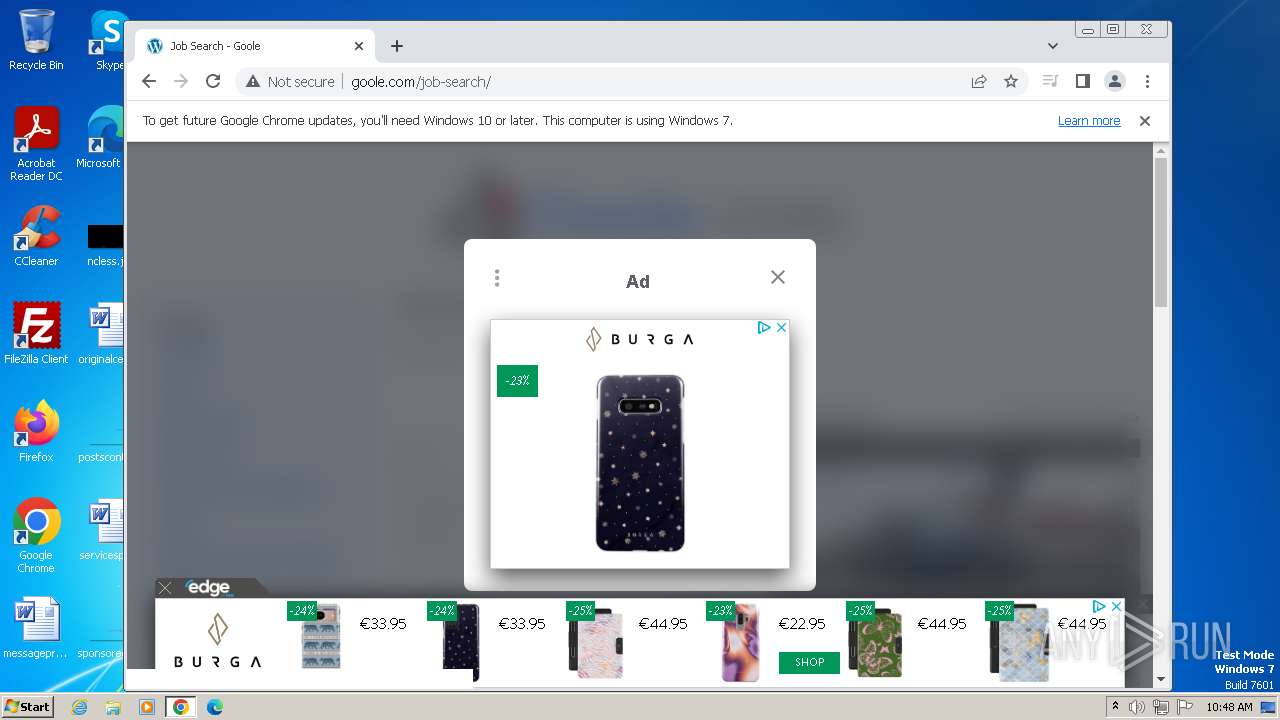Open the ad popup three-dot options
Viewport: 1280px width, 720px height.
(497, 278)
